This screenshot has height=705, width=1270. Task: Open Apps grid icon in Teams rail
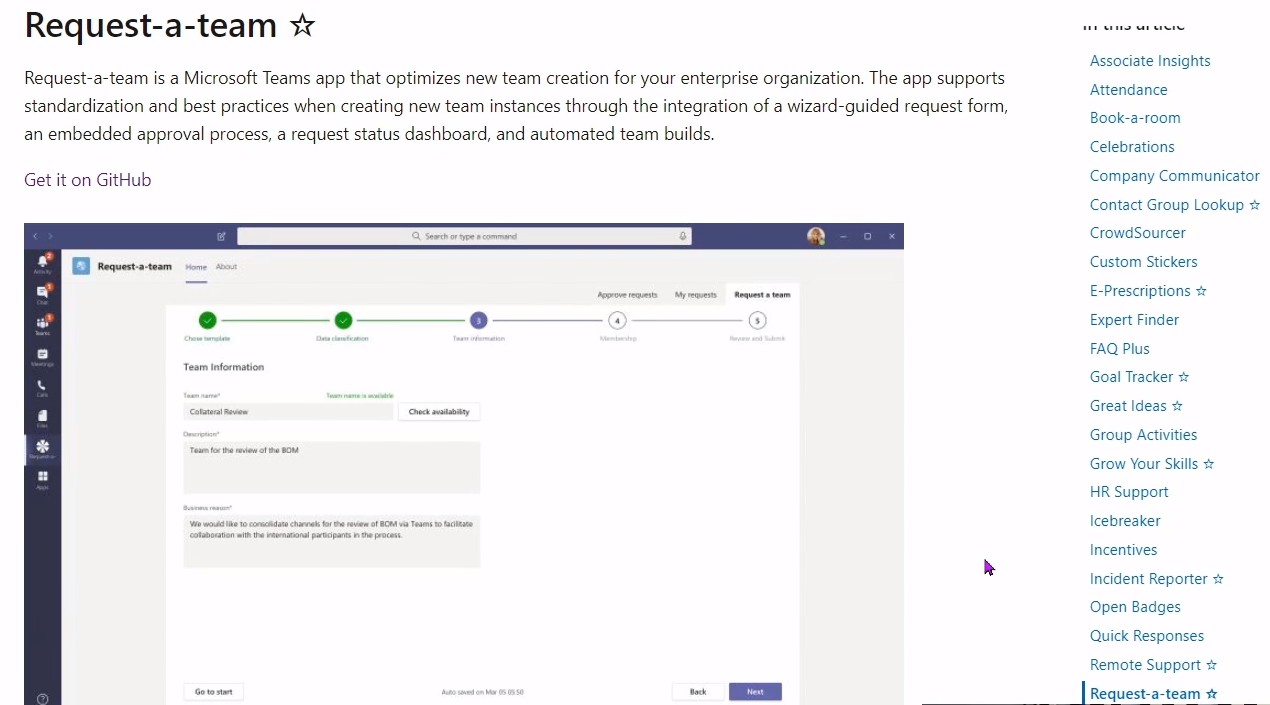click(x=42, y=479)
